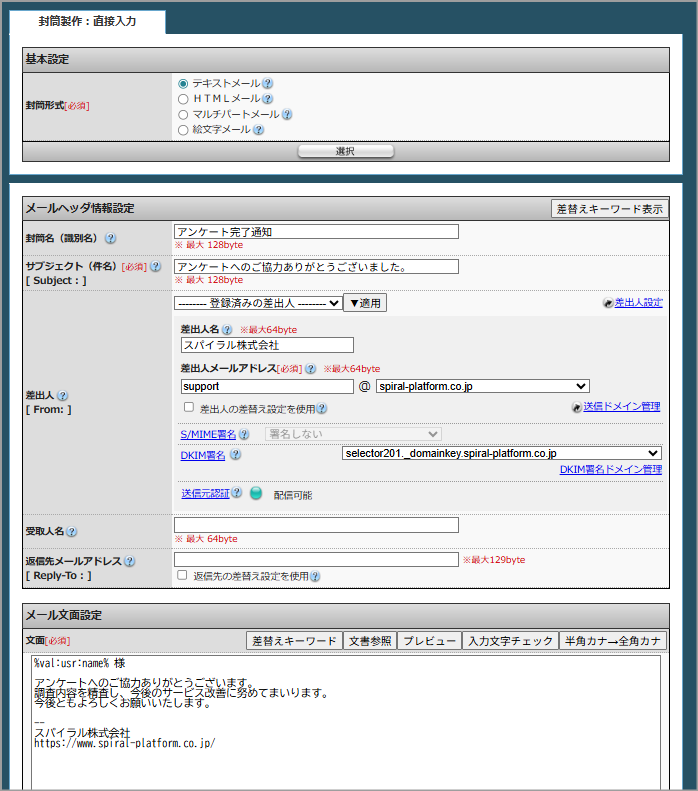This screenshot has width=698, height=791.
Task: Switch to 封筒製作：直接入力 tab
Action: (87, 20)
